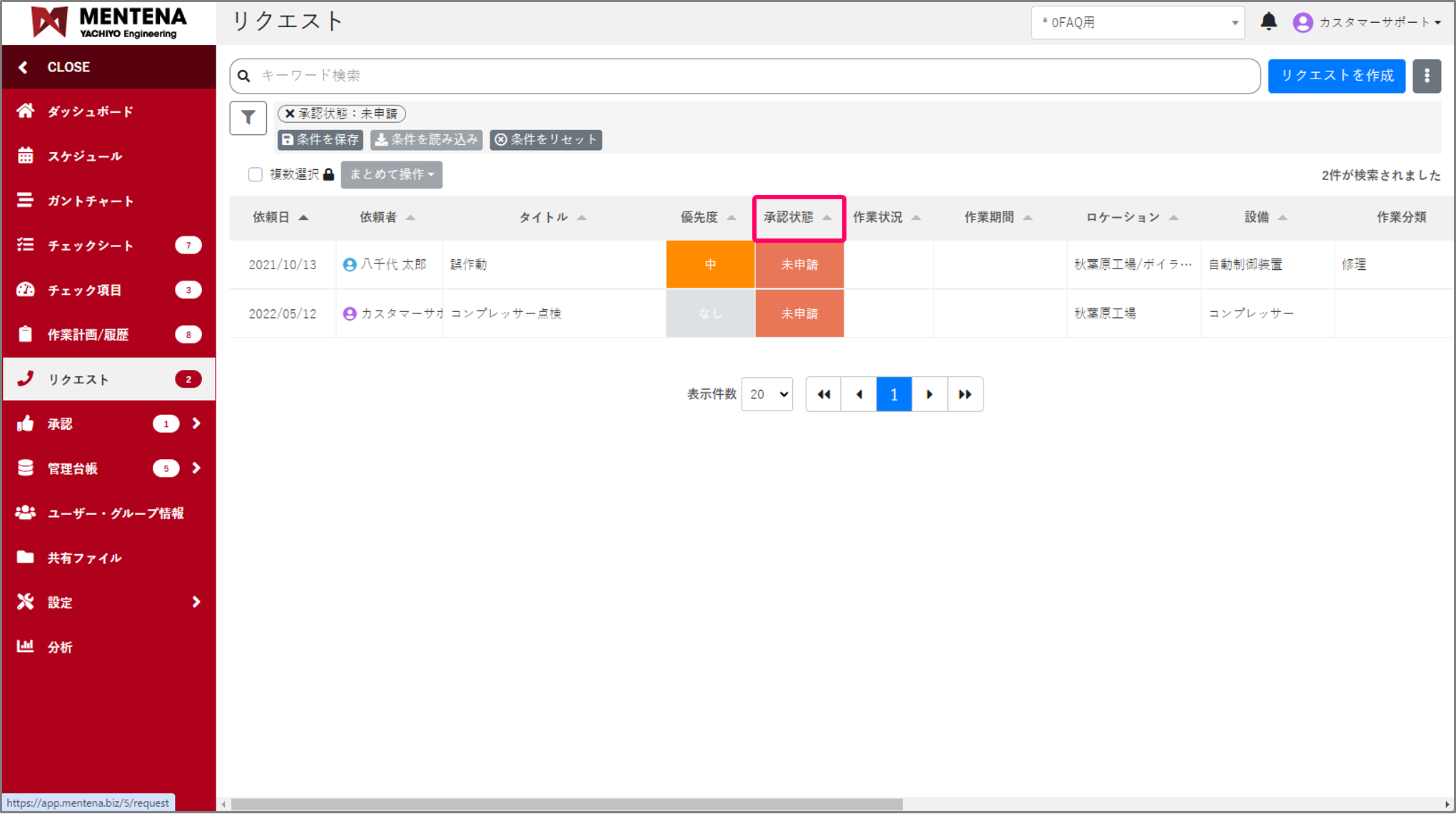
Task: Click the three-dot more options button
Action: click(1426, 76)
